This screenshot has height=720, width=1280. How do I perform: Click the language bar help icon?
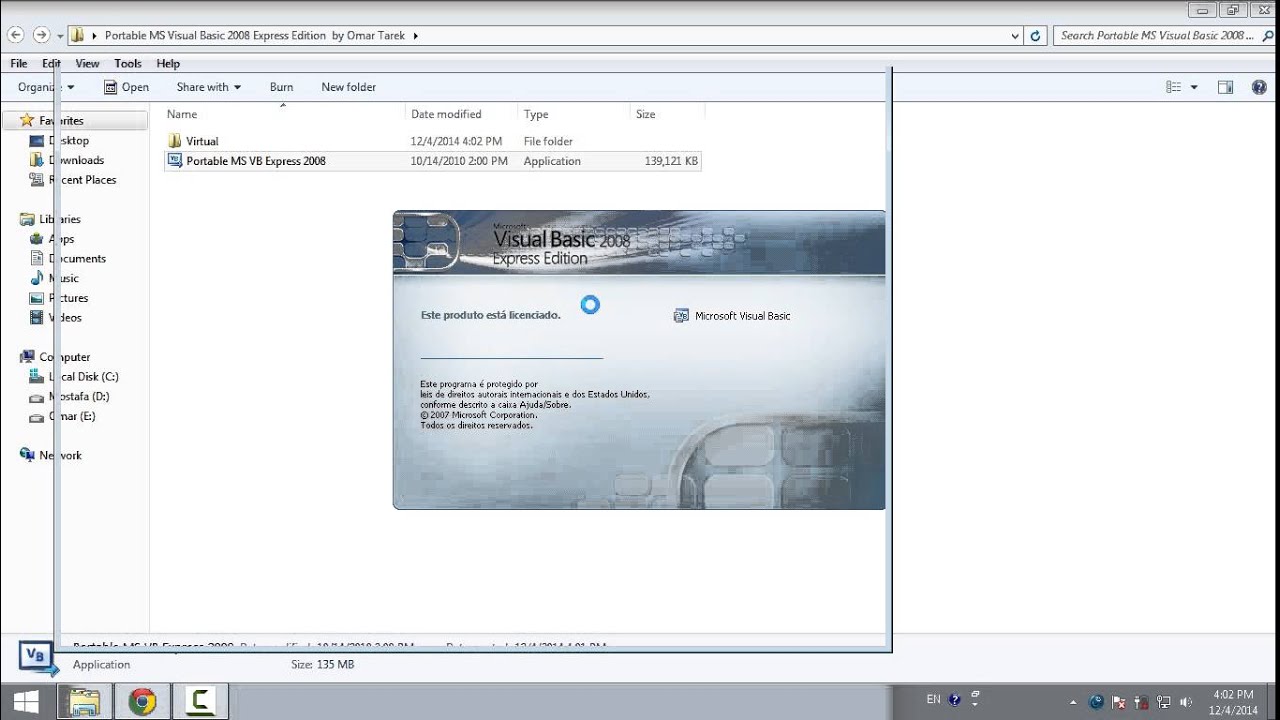(x=954, y=700)
